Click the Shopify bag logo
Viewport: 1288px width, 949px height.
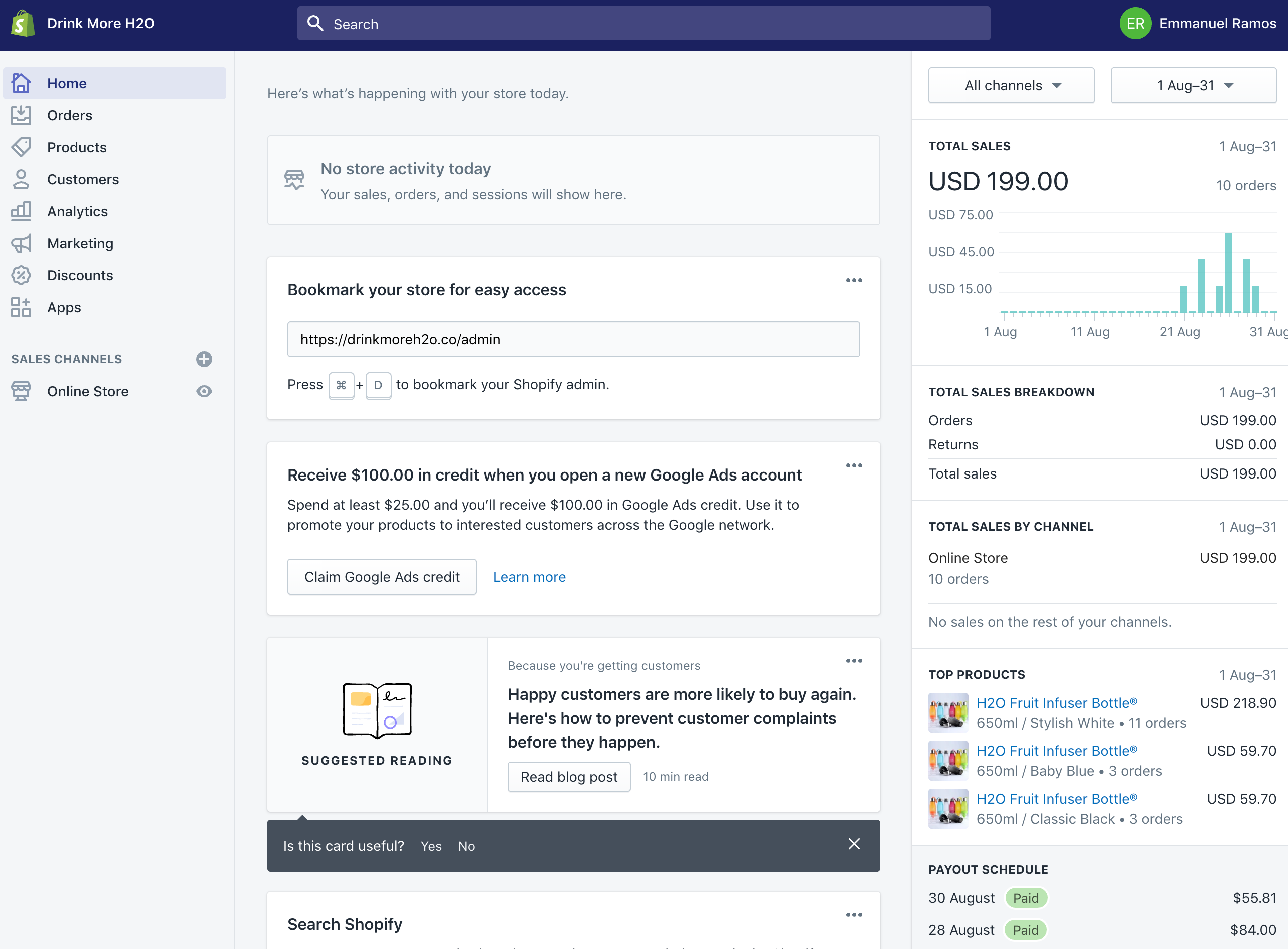point(23,24)
